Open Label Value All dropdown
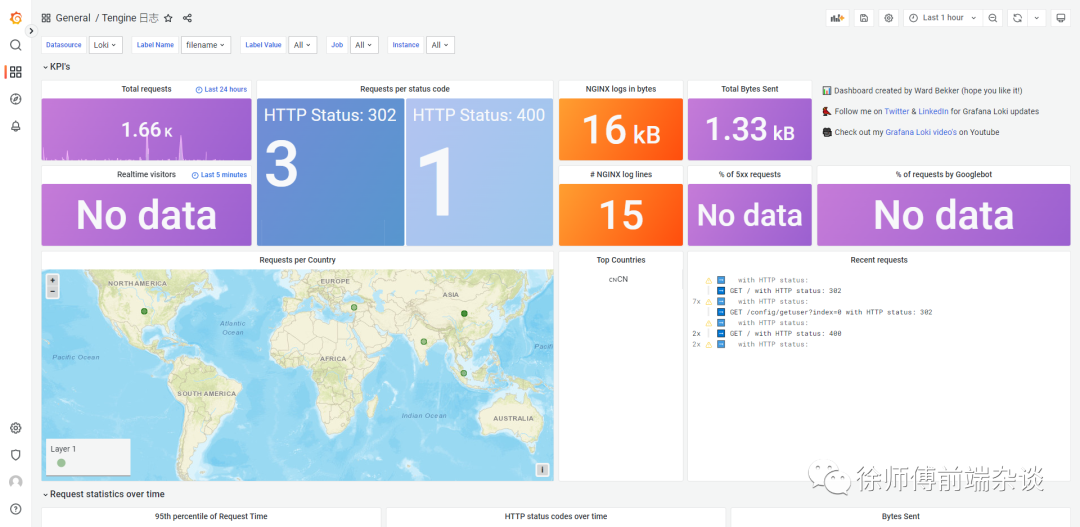 coord(302,45)
